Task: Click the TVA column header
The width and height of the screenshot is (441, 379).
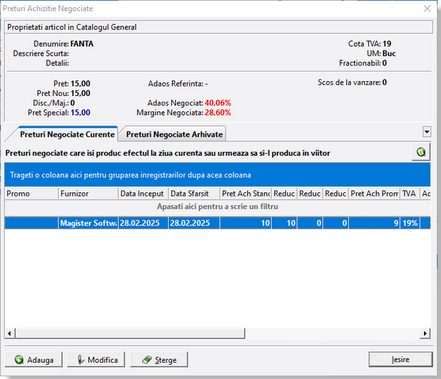Action: tap(409, 194)
